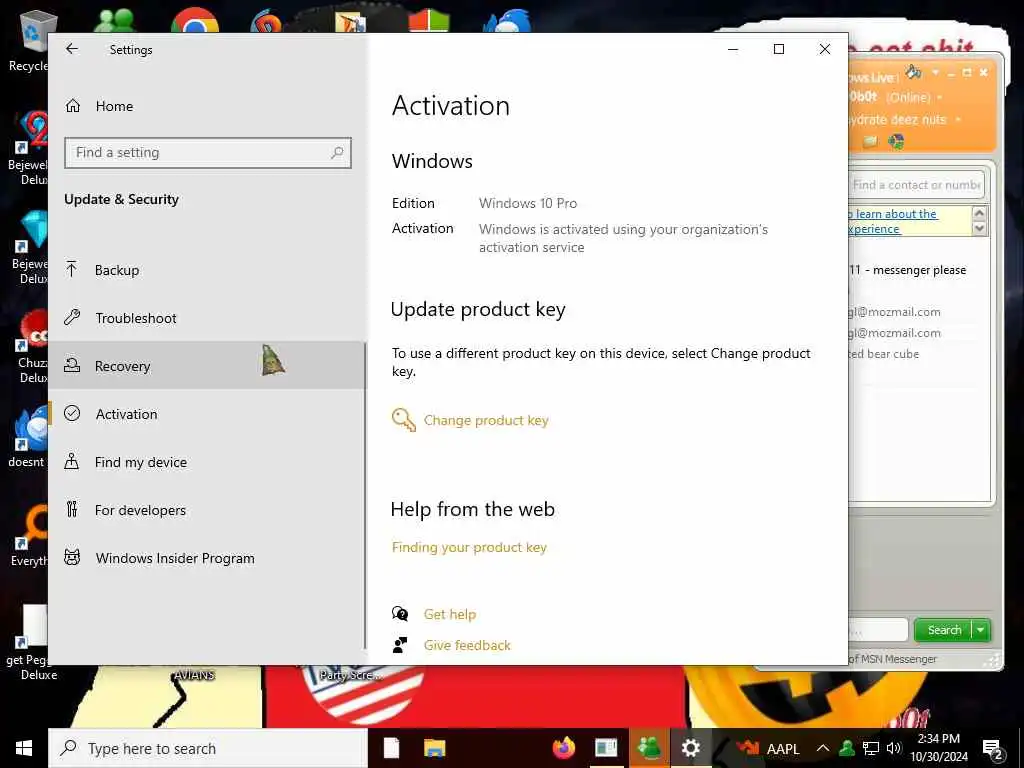
Task: Go back with the Settings back arrow
Action: (x=72, y=49)
